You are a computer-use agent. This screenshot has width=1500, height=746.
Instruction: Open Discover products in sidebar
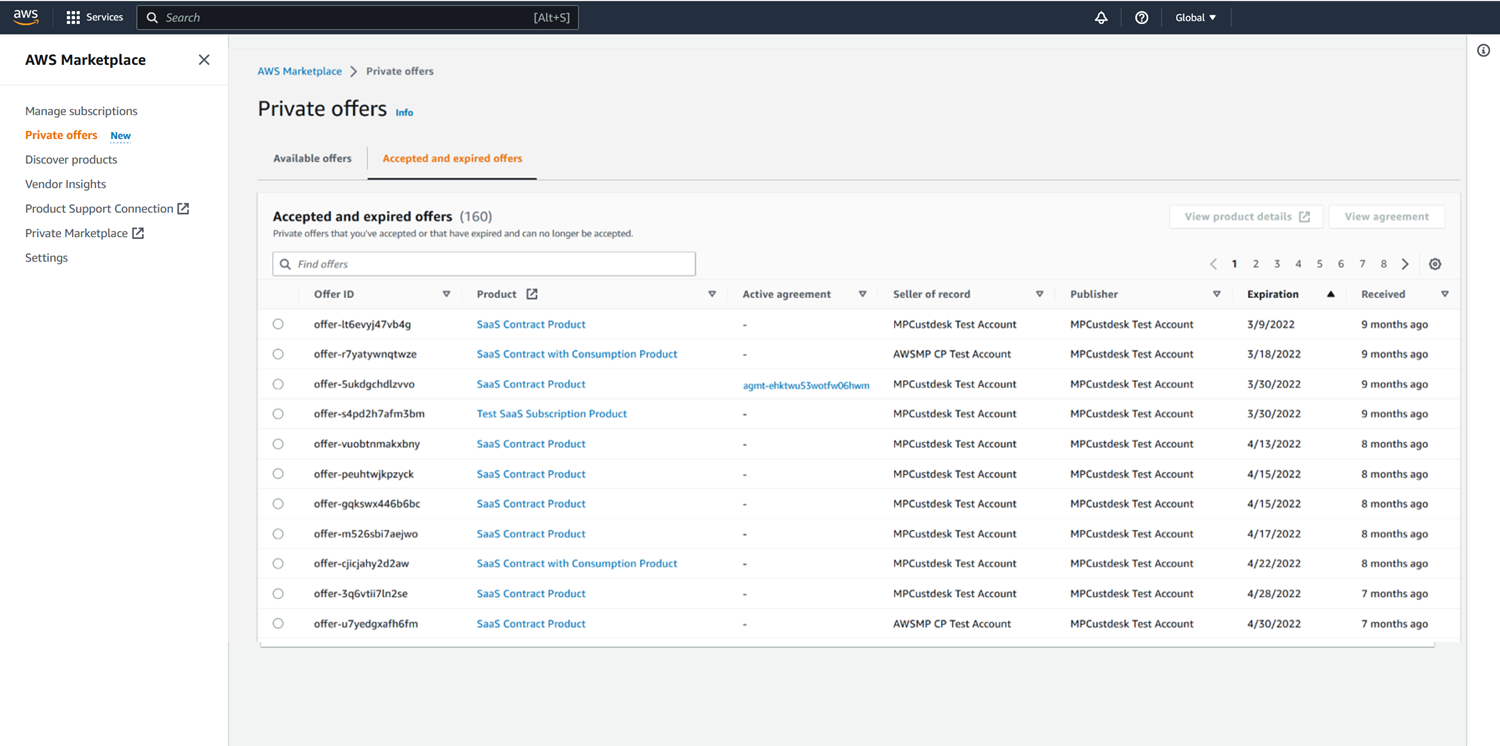[71, 160]
